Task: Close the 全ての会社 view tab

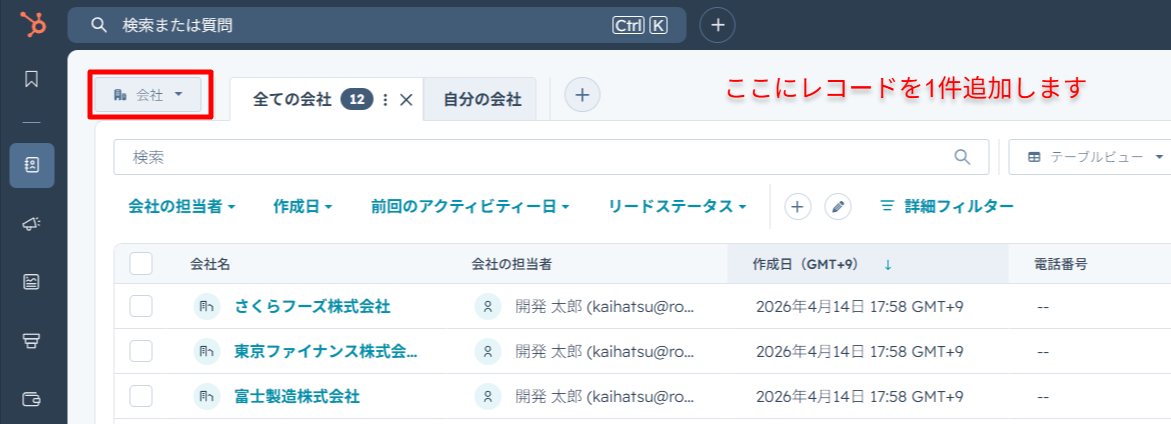Action: tap(406, 99)
